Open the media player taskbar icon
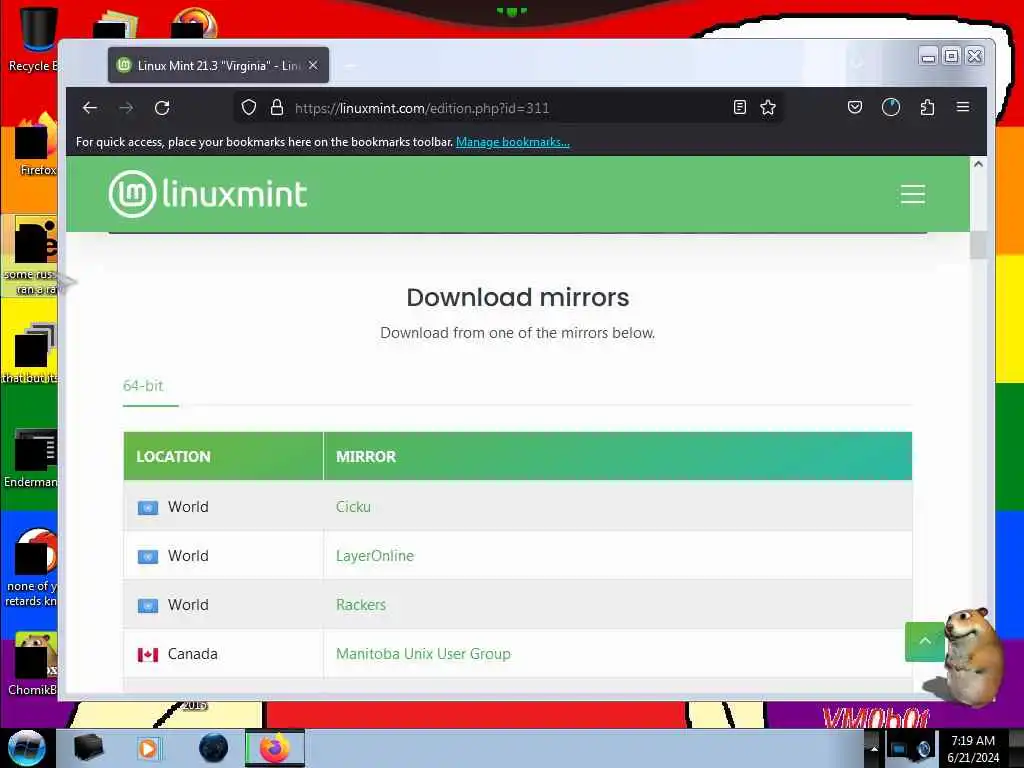1024x768 pixels. tap(148, 748)
